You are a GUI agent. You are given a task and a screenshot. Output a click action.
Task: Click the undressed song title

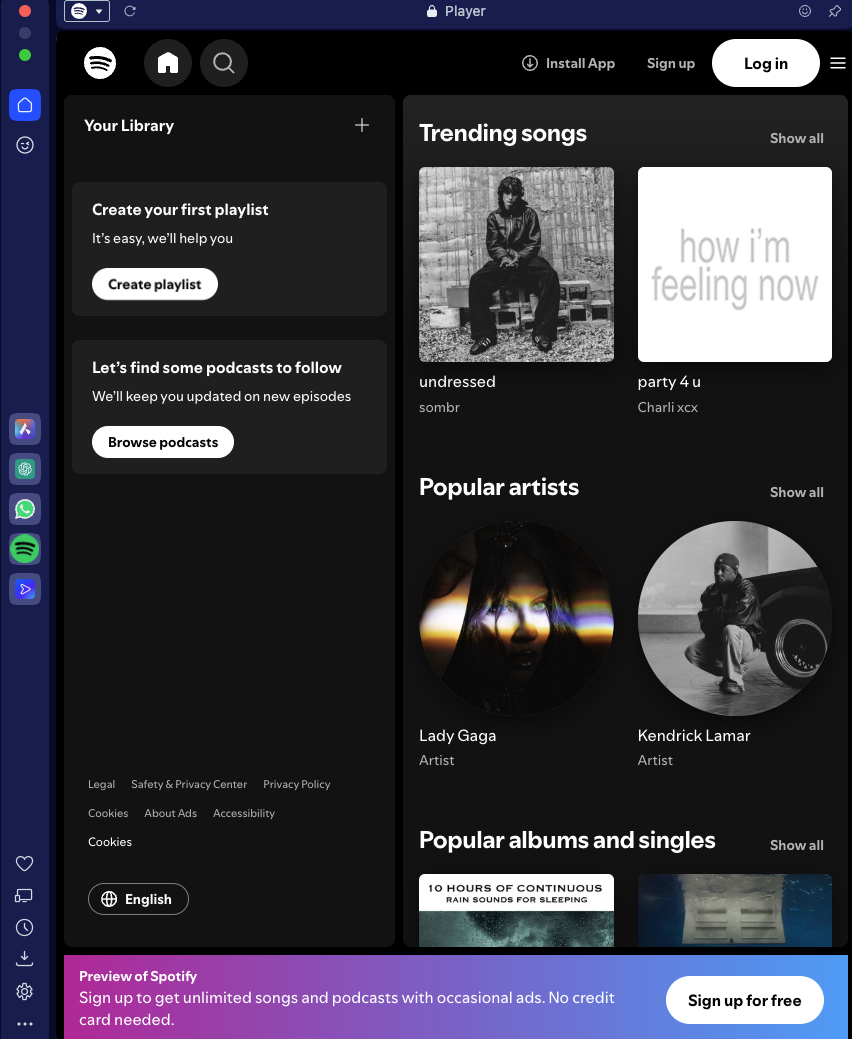pos(457,382)
